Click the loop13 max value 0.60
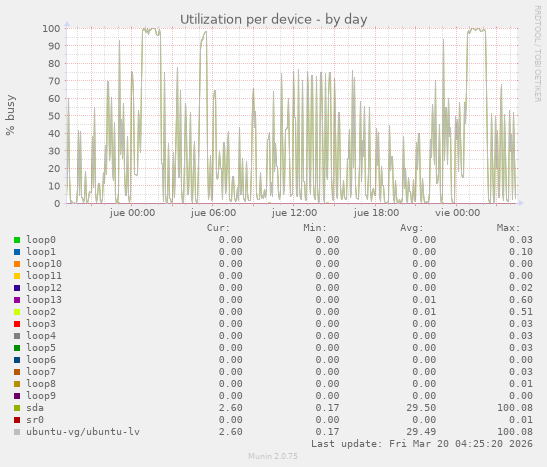547x467 pixels. pos(521,300)
